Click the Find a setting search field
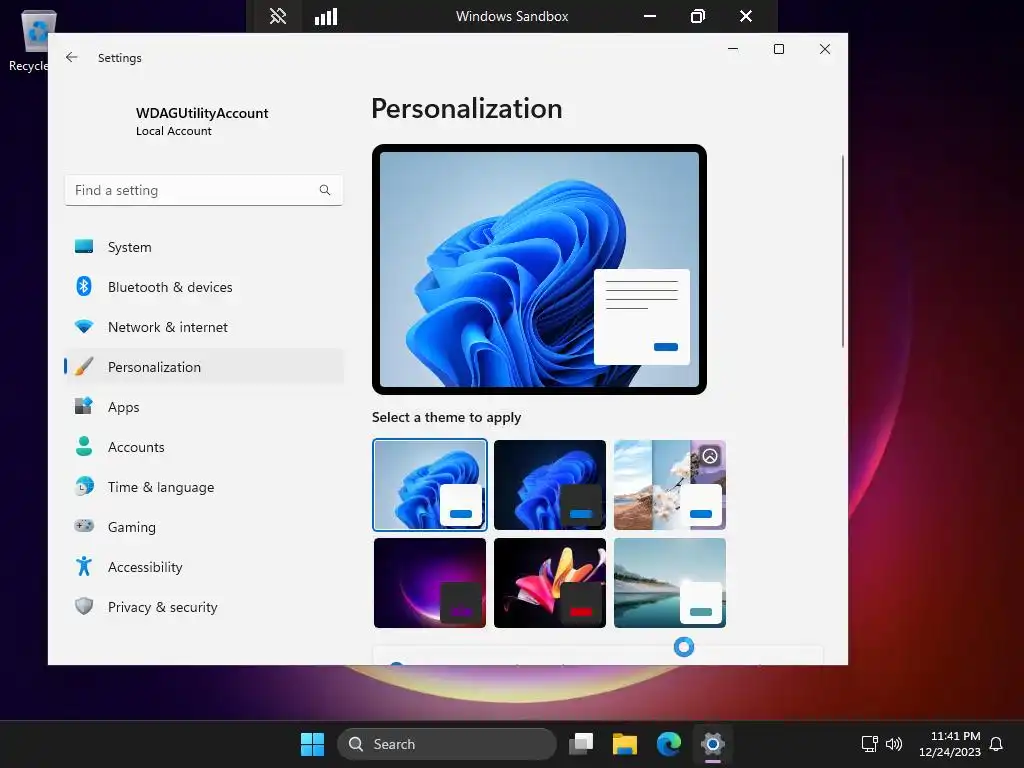The height and width of the screenshot is (768, 1024). coord(204,190)
